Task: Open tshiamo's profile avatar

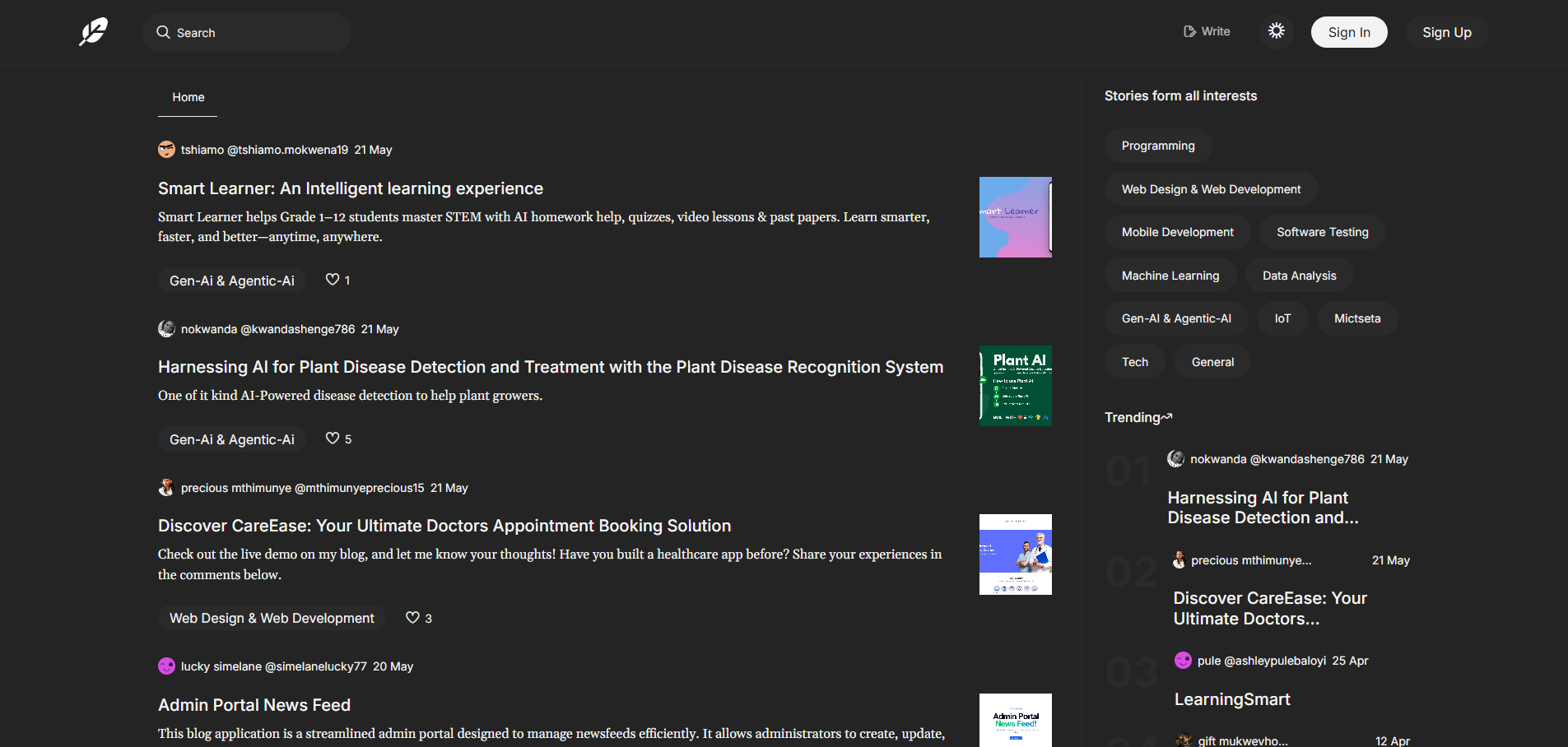Action: tap(166, 150)
